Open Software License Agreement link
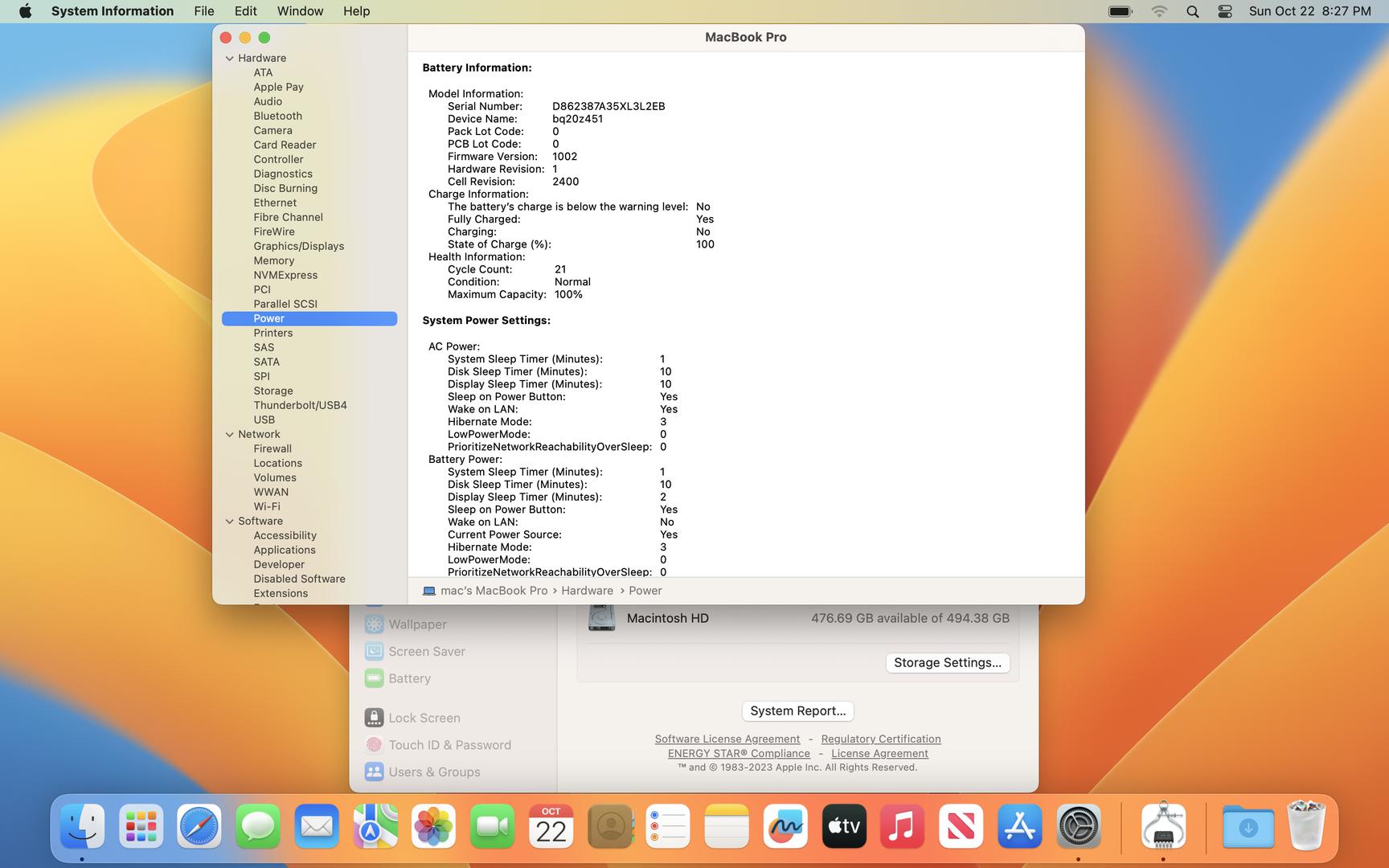The width and height of the screenshot is (1389, 868). 727,739
